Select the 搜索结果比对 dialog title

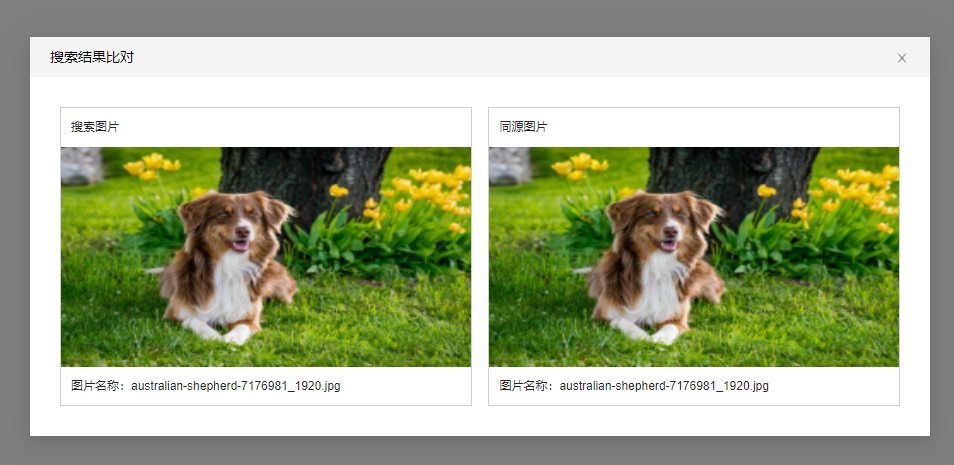click(x=92, y=58)
